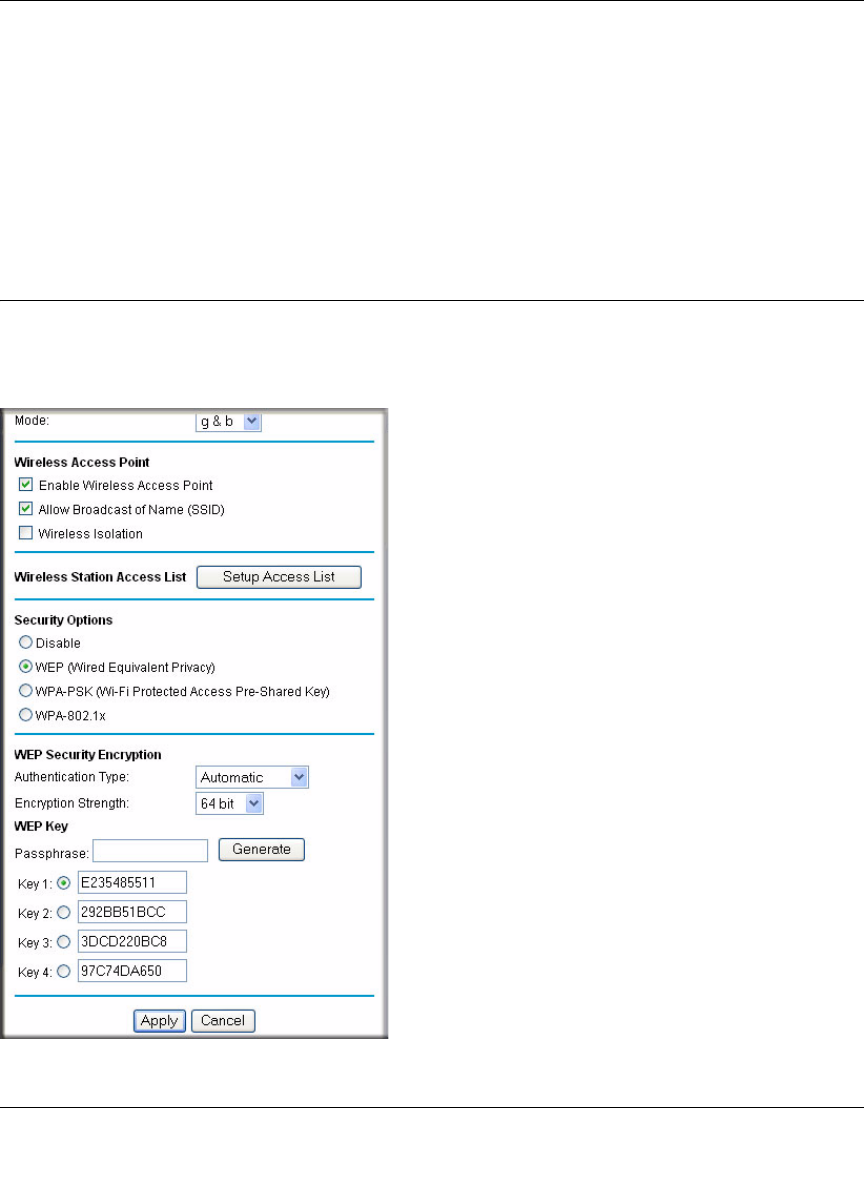Select WEP (Wired Equivalent Privacy) option

[26, 667]
